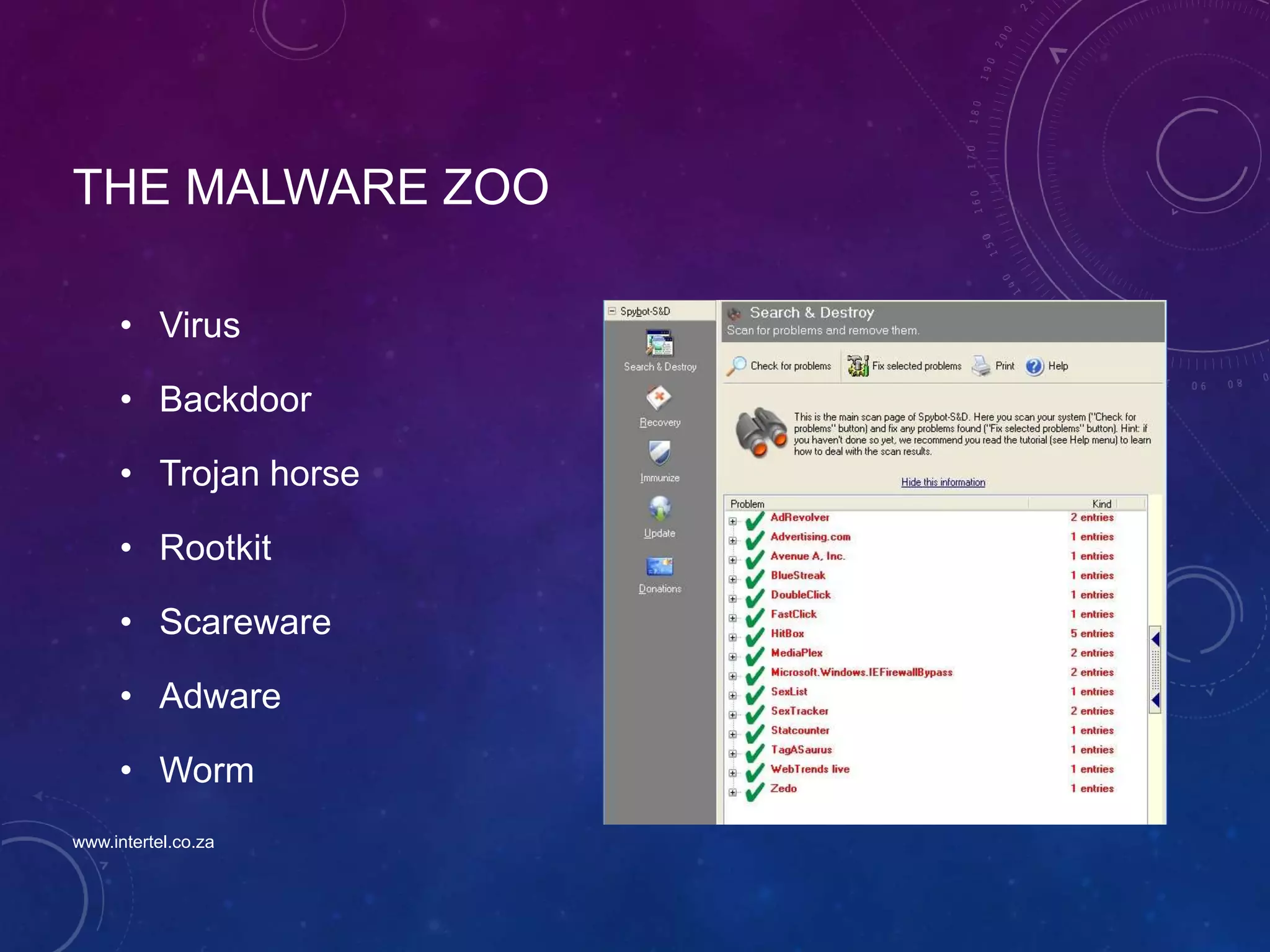Click the Check for problems magnifier icon
1270x952 pixels.
pyautogui.click(x=736, y=366)
